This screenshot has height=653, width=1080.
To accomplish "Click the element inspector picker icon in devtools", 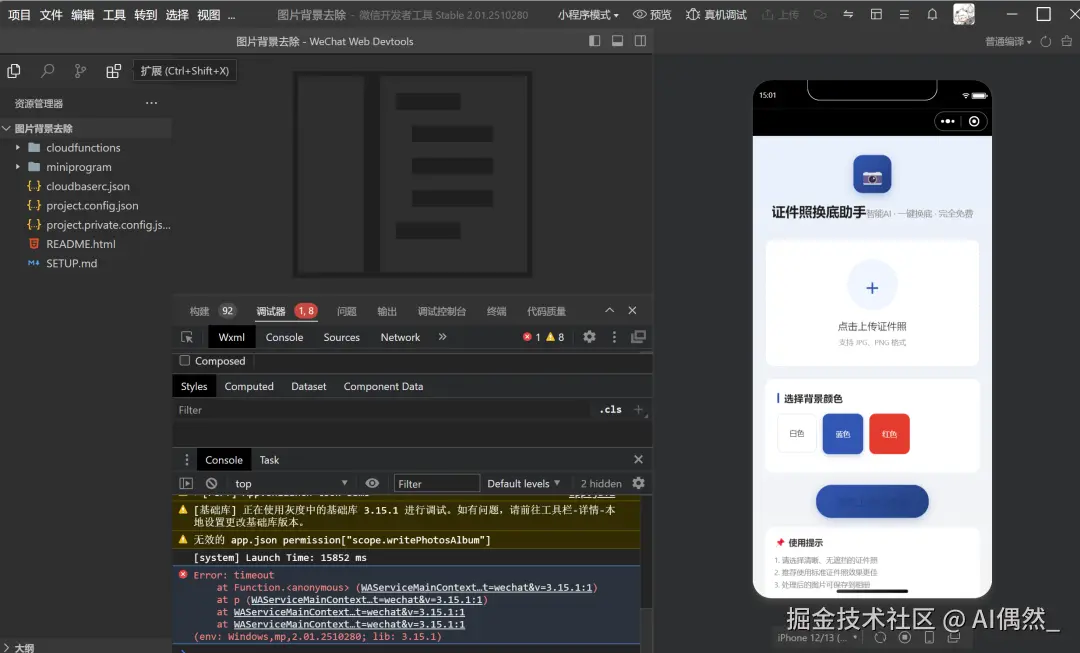I will pyautogui.click(x=187, y=337).
